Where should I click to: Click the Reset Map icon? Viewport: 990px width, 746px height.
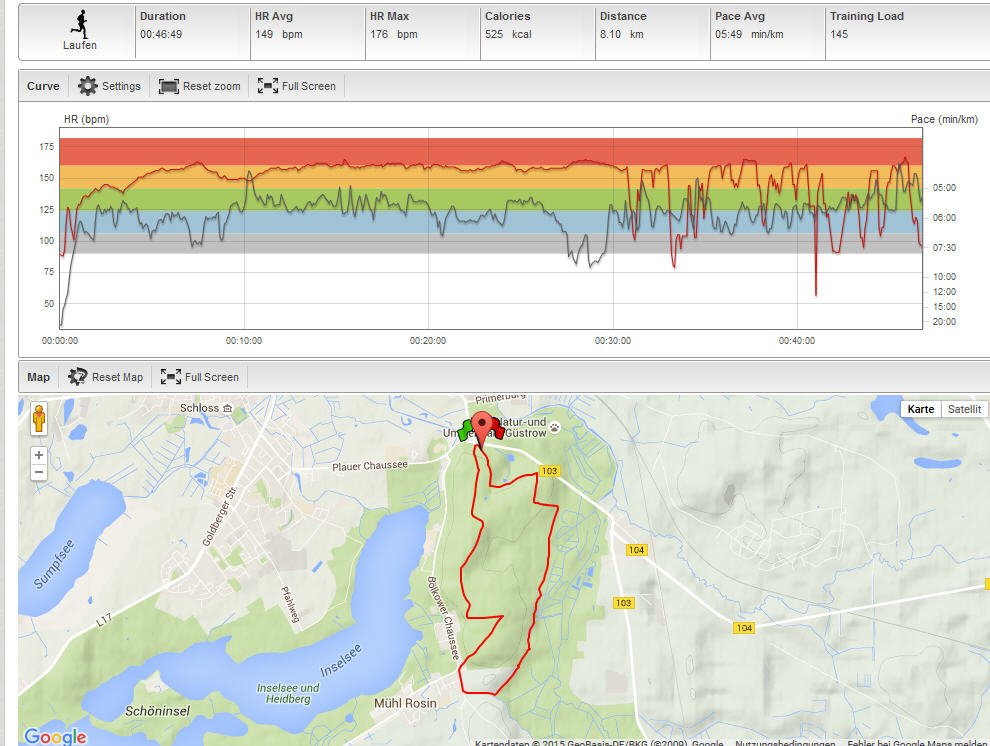[78, 377]
